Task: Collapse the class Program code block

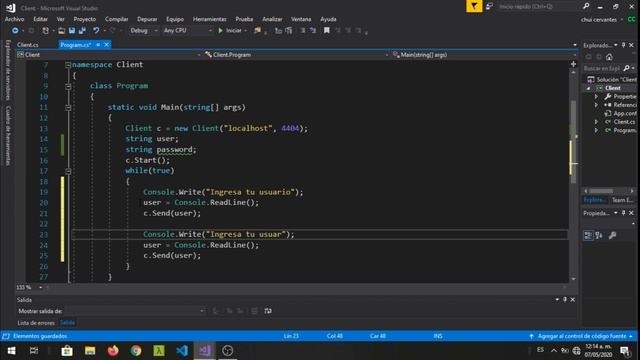Action: click(x=68, y=86)
